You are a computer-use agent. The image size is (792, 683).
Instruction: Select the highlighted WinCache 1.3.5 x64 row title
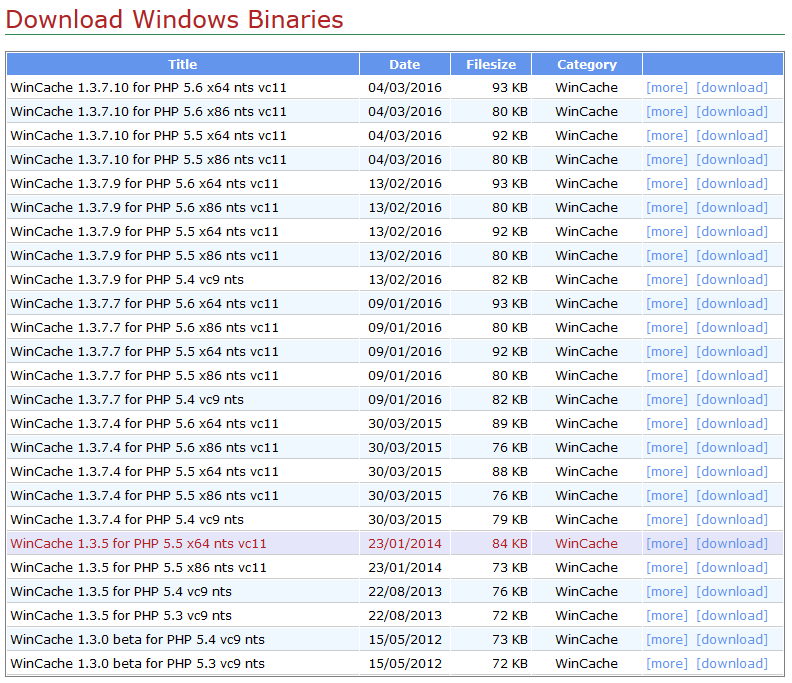coord(138,544)
